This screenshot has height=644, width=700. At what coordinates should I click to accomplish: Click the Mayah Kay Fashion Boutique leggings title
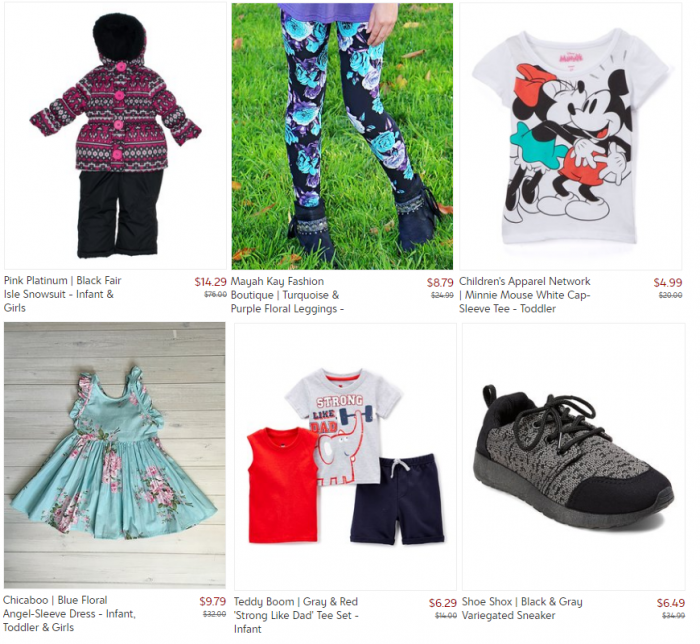(287, 295)
